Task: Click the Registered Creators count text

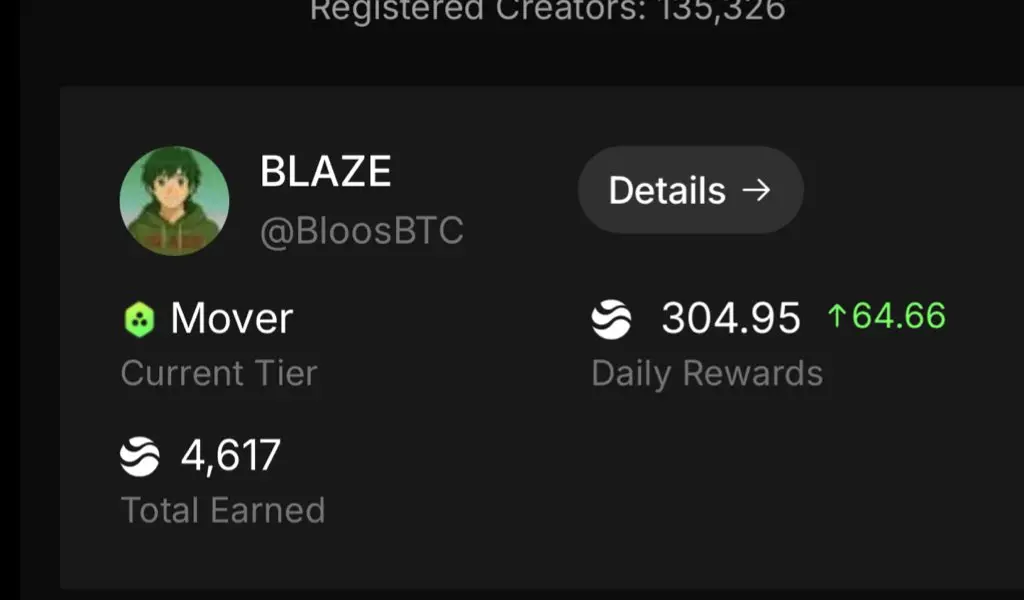Action: 547,10
